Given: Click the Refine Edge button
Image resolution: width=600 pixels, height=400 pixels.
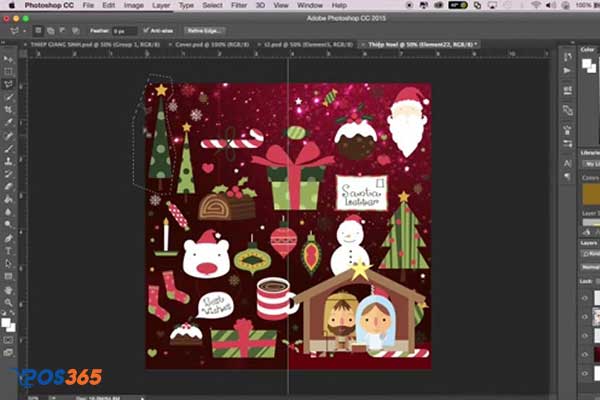Looking at the screenshot, I should (x=204, y=31).
